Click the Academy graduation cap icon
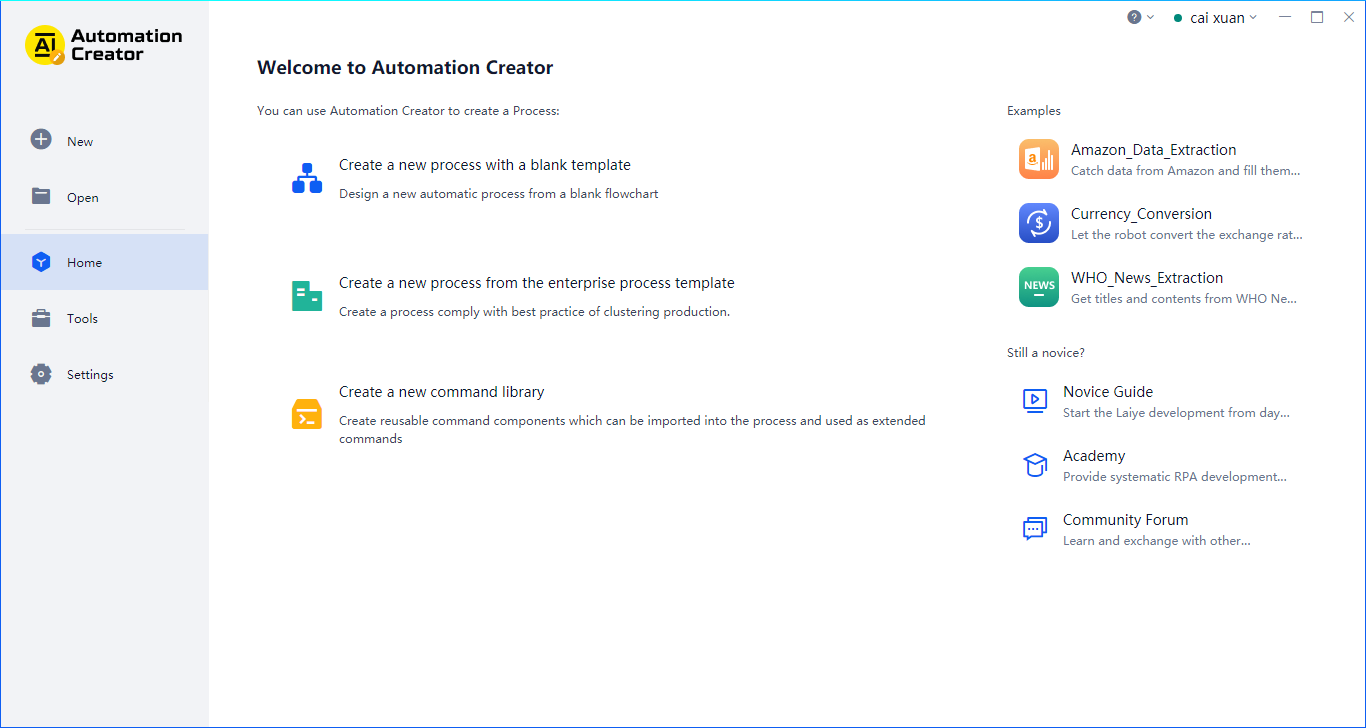The image size is (1366, 728). click(1035, 465)
